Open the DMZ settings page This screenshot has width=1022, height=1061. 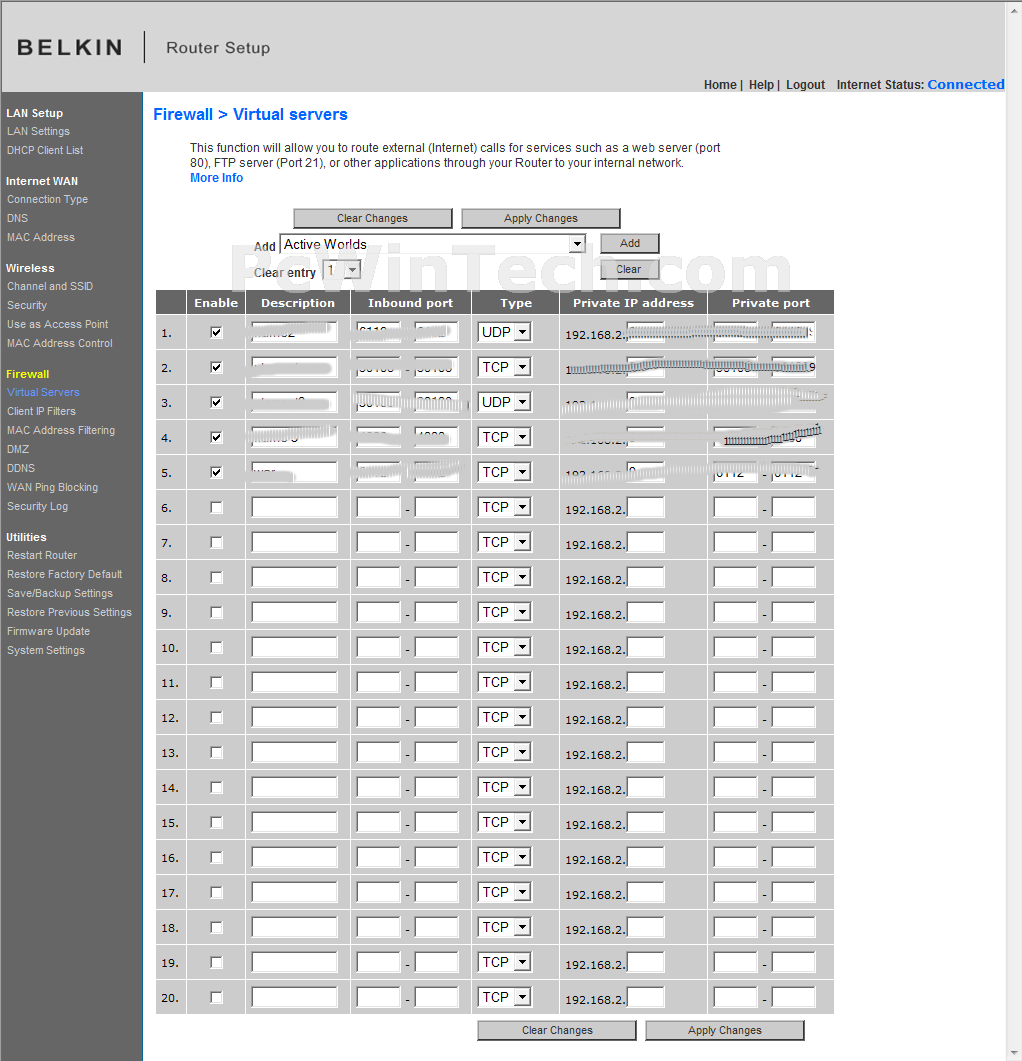point(18,449)
